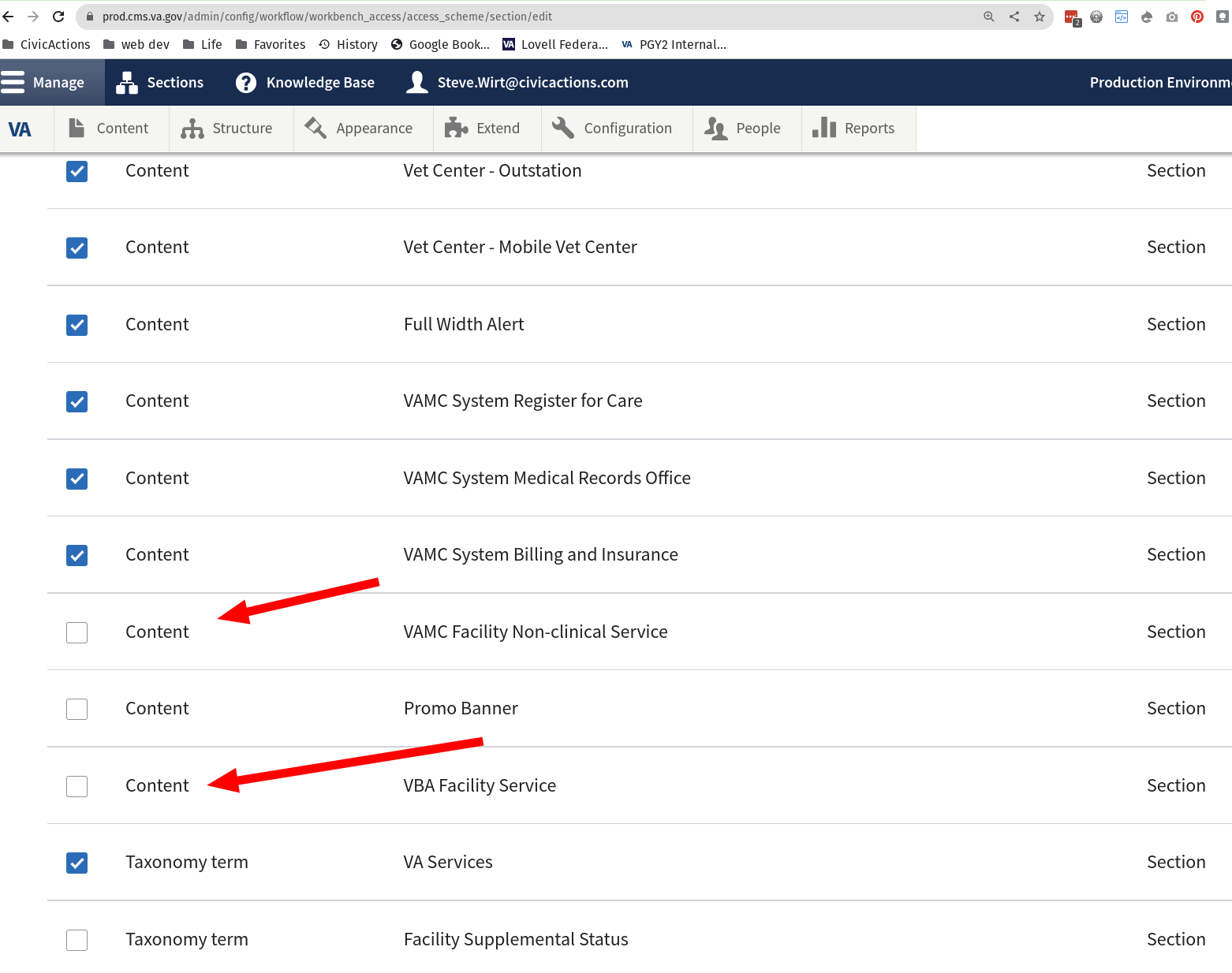Open the Google Book... bookmark
This screenshot has width=1232, height=973.
440,45
